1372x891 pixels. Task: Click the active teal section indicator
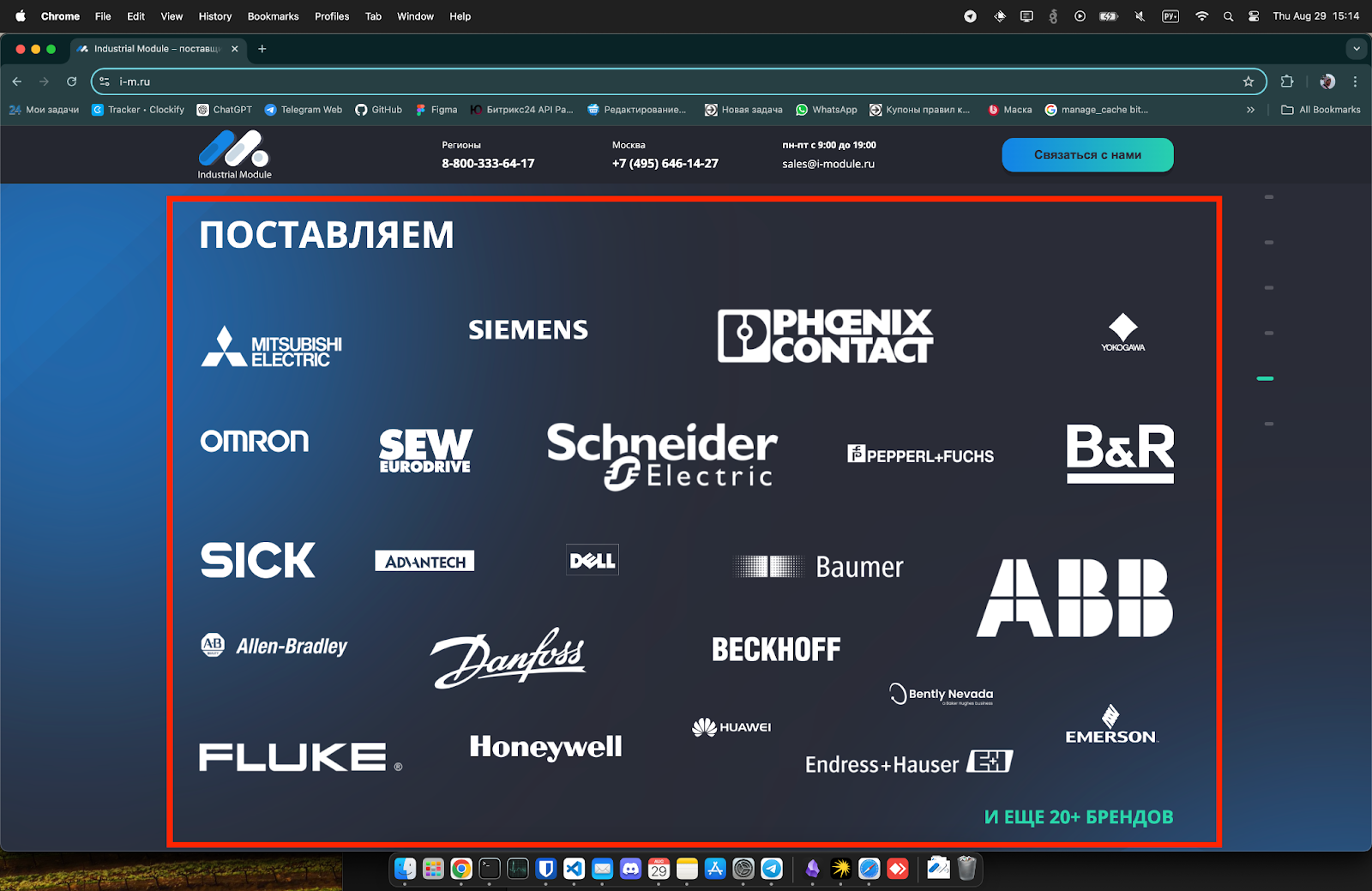(1266, 378)
